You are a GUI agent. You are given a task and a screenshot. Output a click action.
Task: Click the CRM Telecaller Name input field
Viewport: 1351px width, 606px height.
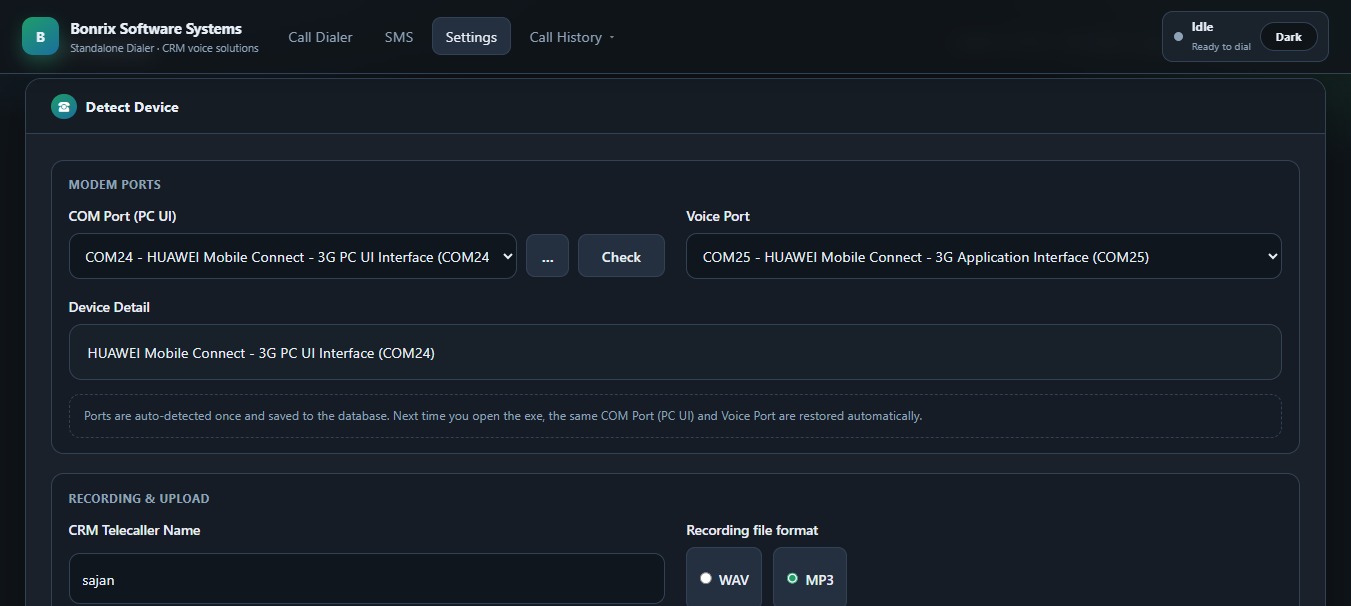point(367,579)
